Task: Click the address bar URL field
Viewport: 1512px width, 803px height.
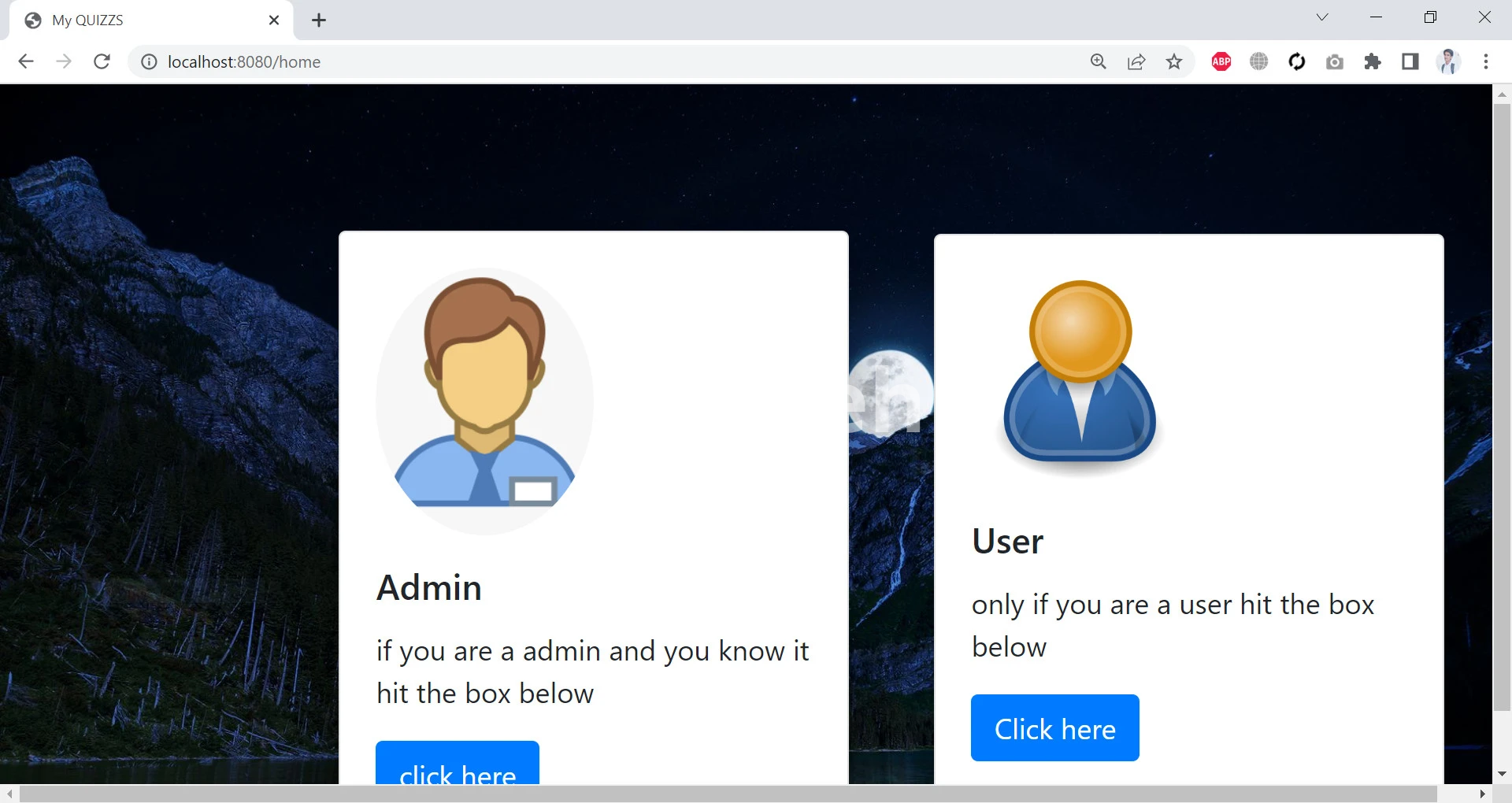Action: tap(551, 61)
